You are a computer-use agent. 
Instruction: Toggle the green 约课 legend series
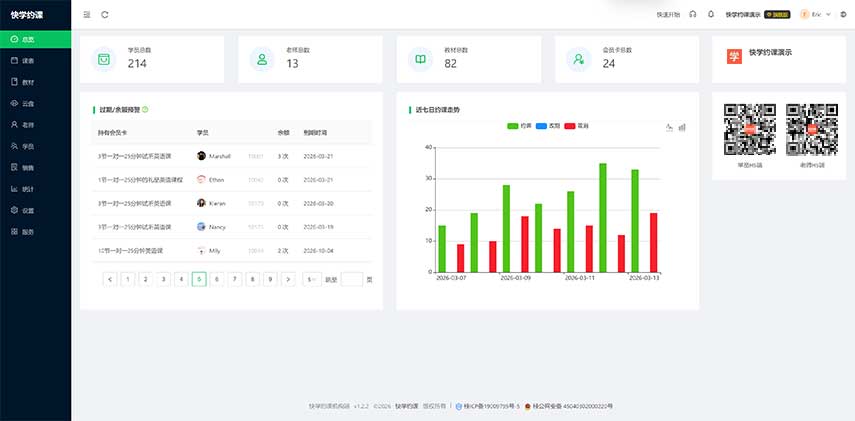519,126
